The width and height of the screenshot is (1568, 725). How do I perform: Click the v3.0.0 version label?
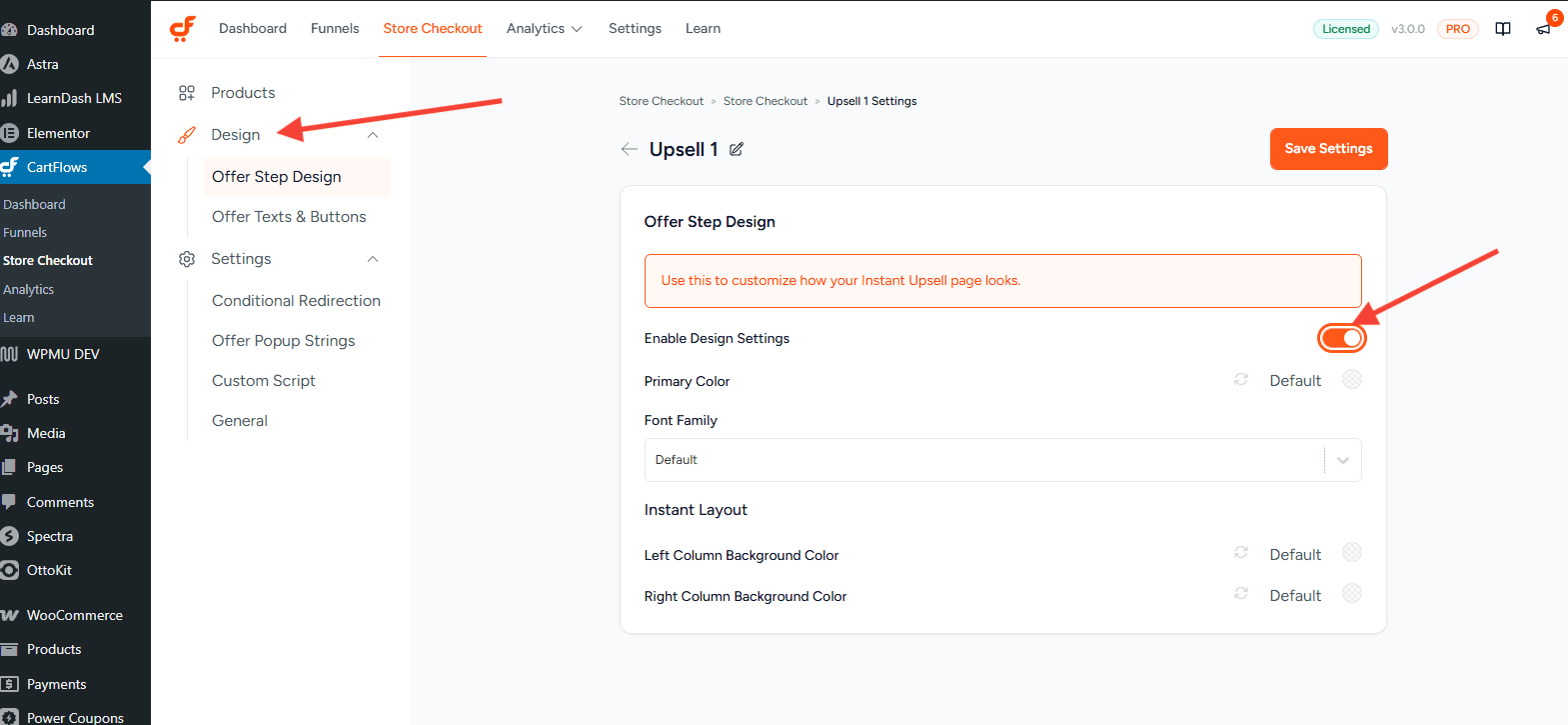pos(1408,29)
